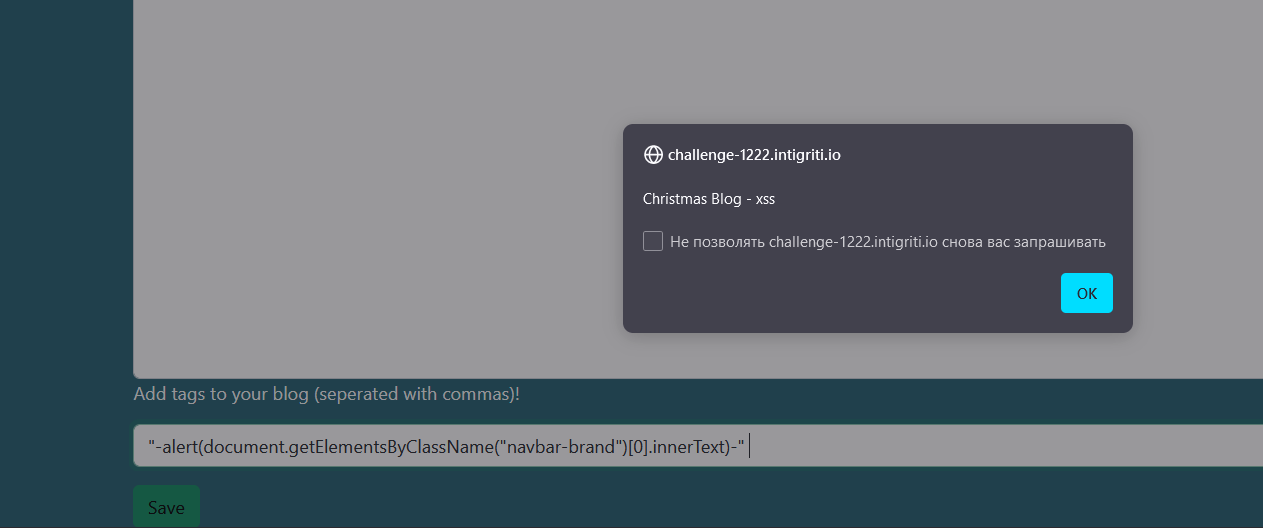Click the word 'запрашивать' in the checkbox label

[1058, 242]
